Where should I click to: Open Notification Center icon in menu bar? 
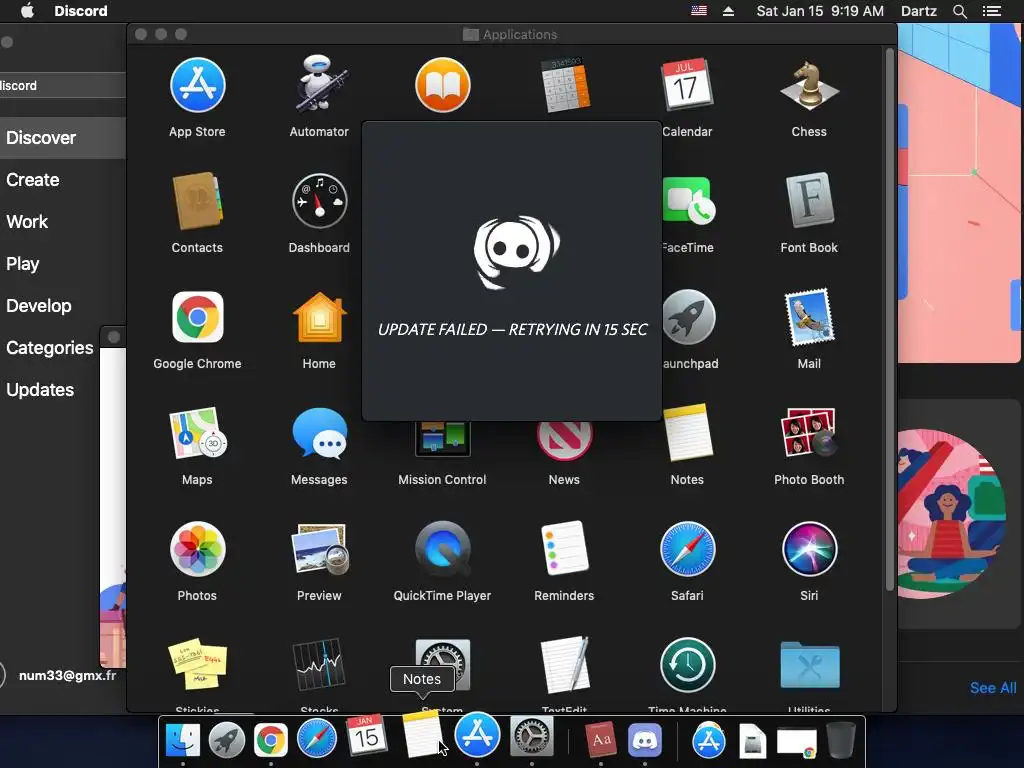click(x=992, y=11)
